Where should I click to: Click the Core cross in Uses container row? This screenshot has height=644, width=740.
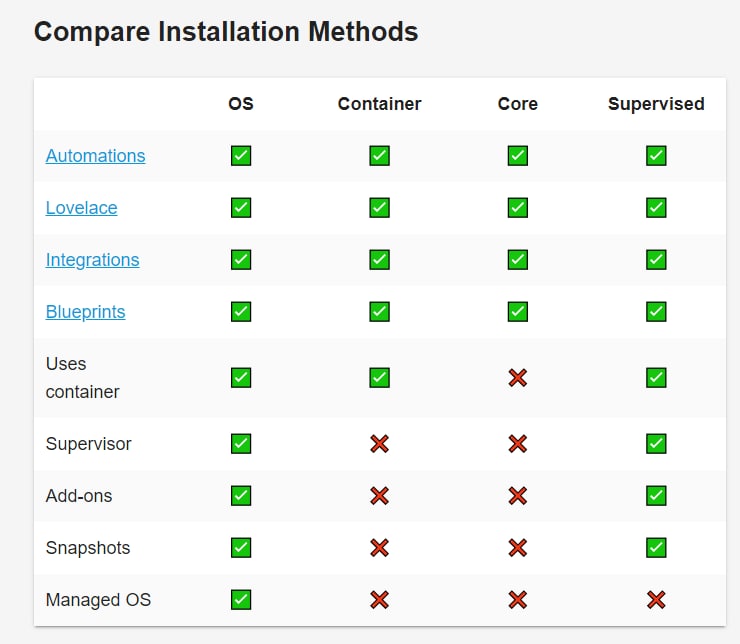coord(517,378)
